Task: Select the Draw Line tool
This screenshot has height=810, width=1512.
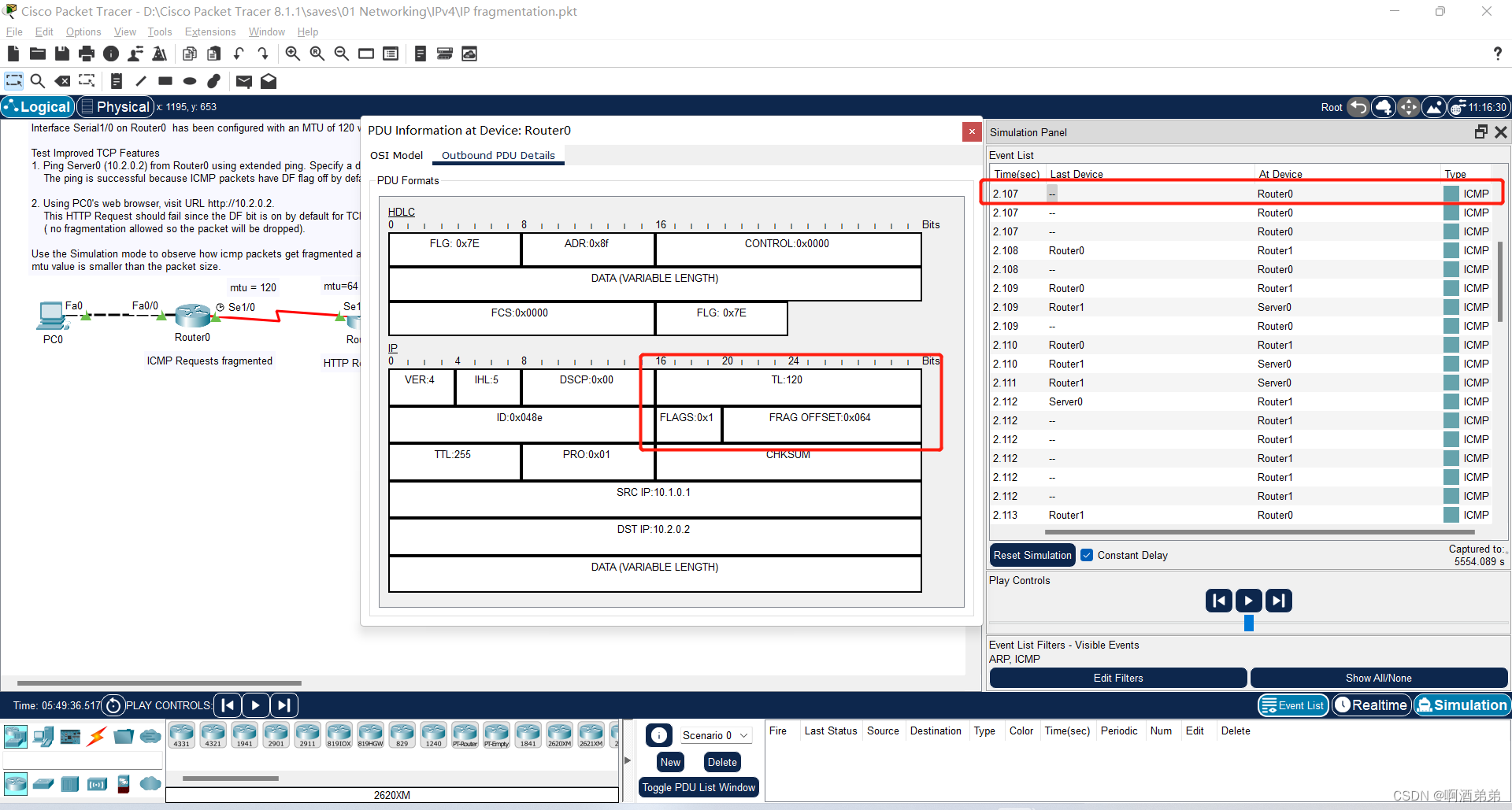Action: [141, 81]
